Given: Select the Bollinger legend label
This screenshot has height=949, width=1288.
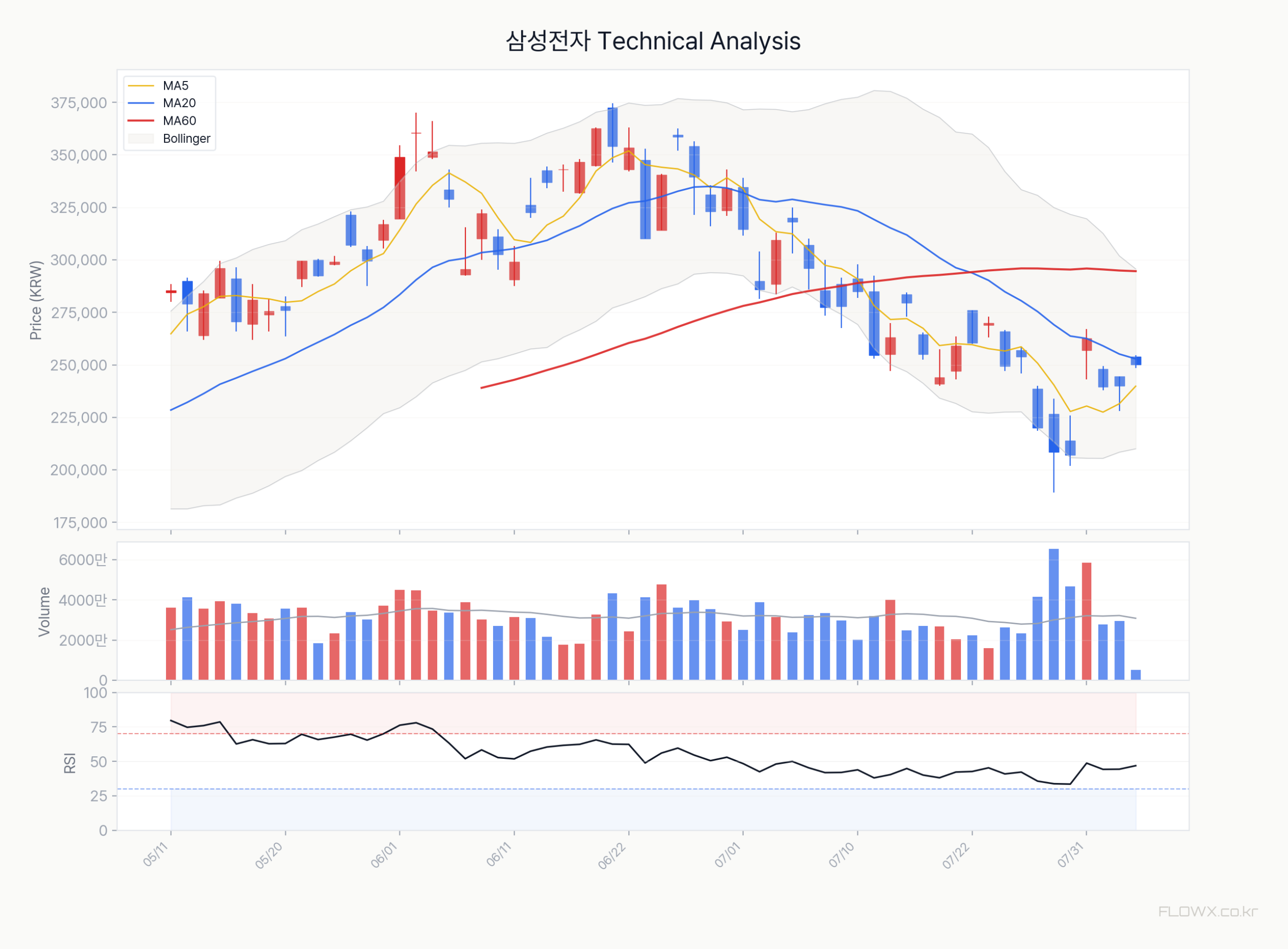Looking at the screenshot, I should point(187,138).
